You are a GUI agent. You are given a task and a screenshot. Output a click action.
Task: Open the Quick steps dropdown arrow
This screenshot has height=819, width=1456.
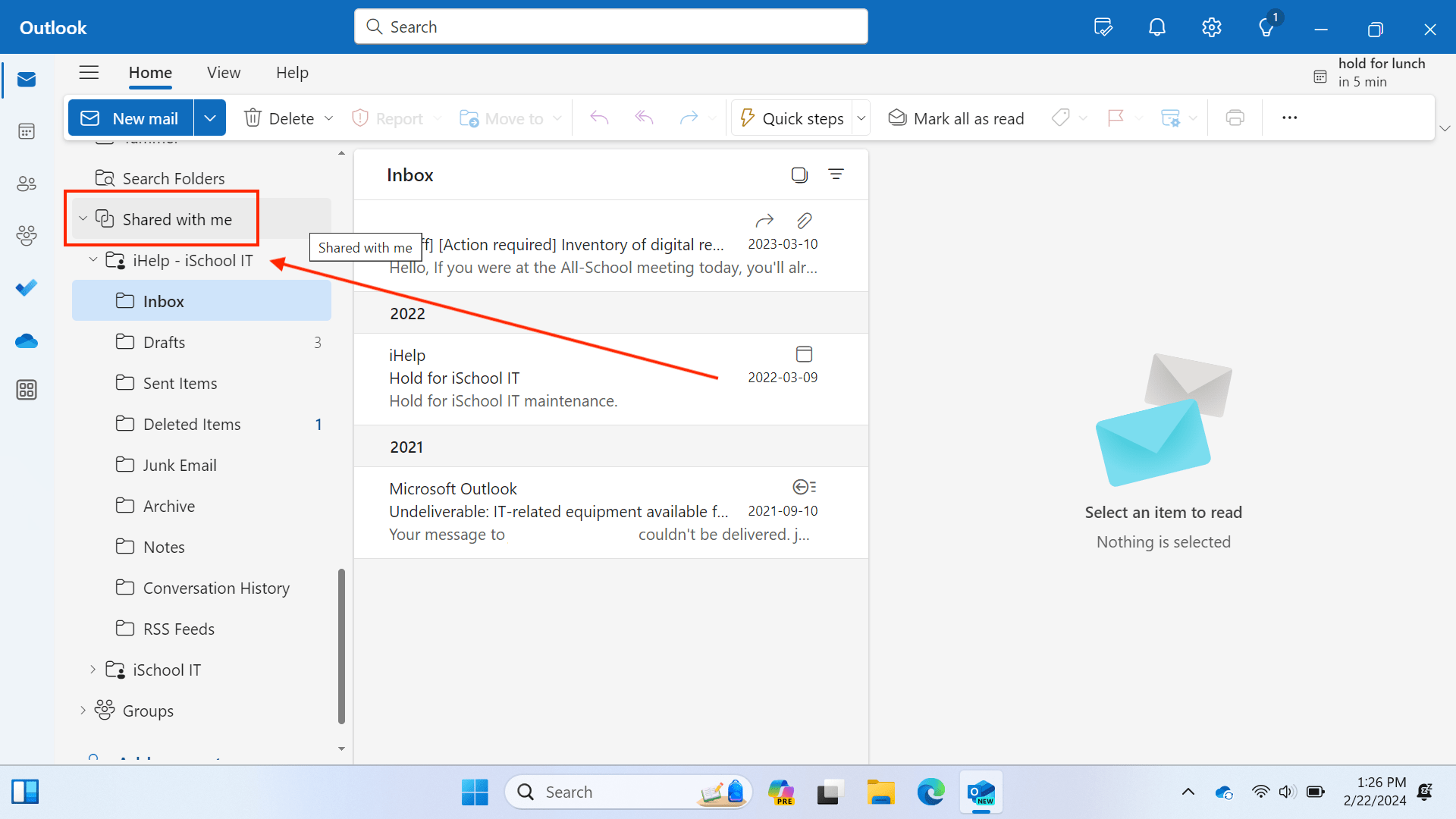(861, 118)
